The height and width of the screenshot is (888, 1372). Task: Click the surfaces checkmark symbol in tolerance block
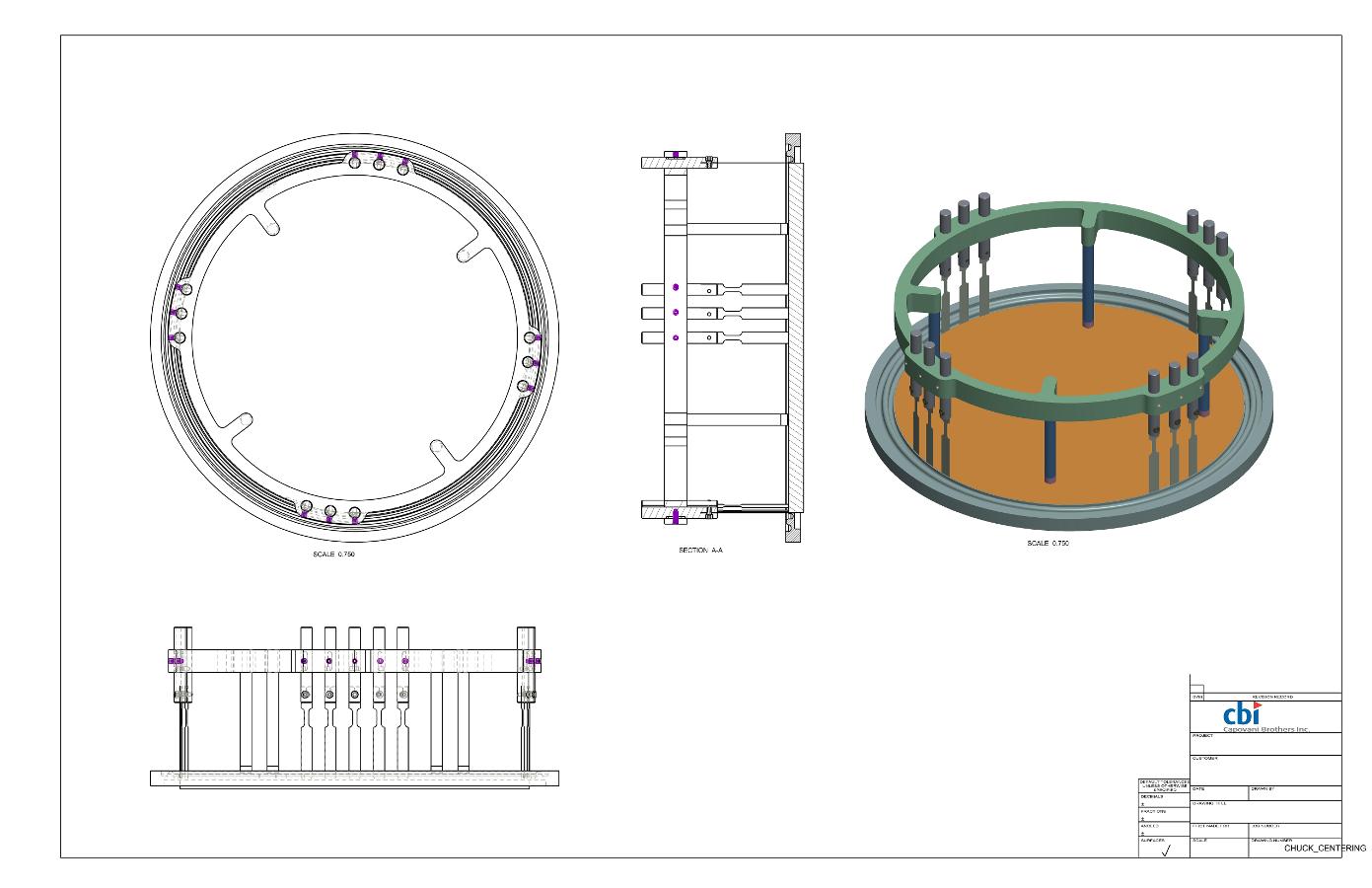click(x=1164, y=850)
